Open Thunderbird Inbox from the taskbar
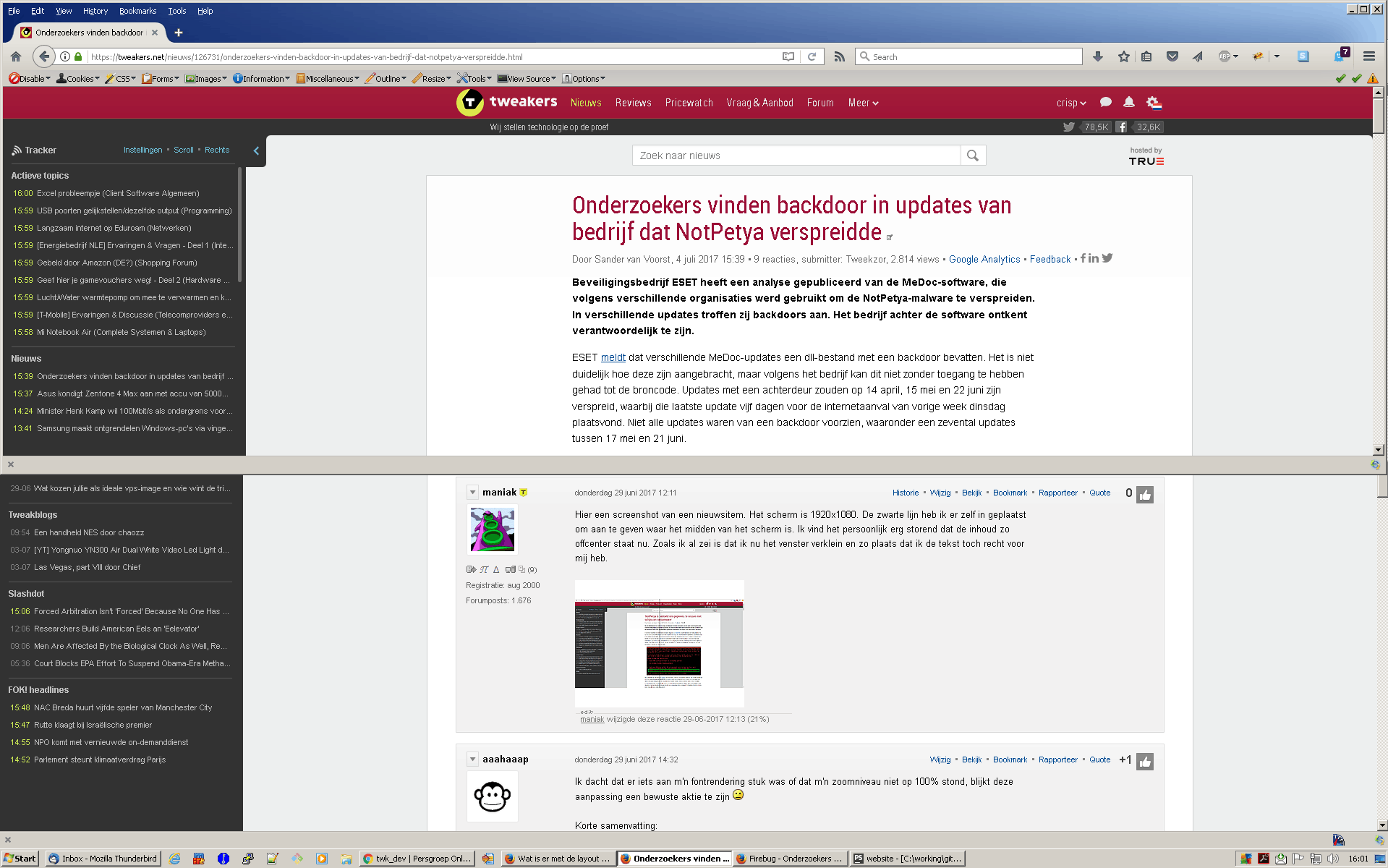This screenshot has height=868, width=1388. pyautogui.click(x=103, y=859)
